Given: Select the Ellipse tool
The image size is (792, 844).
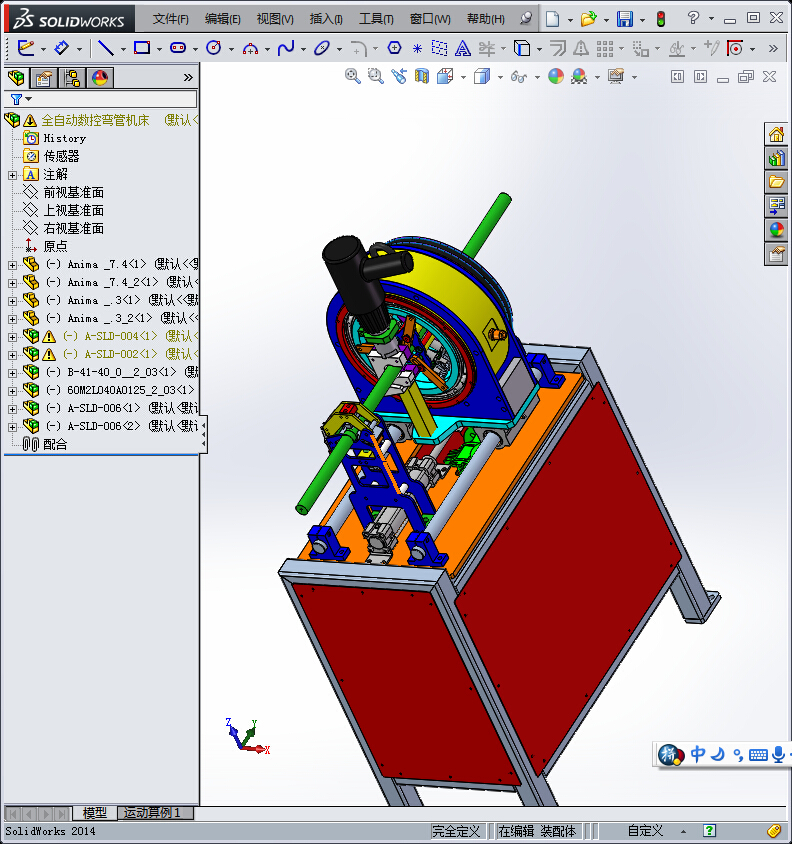Looking at the screenshot, I should 322,48.
